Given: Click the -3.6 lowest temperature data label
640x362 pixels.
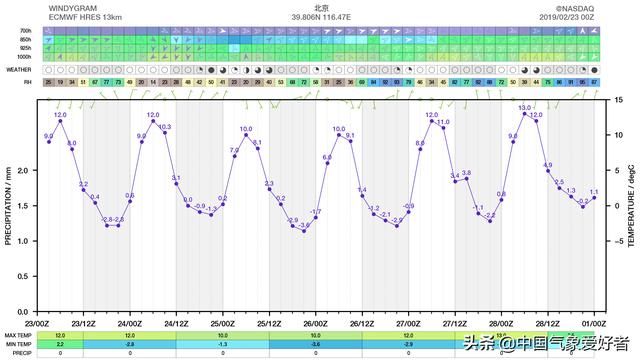Looking at the screenshot, I should [304, 225].
